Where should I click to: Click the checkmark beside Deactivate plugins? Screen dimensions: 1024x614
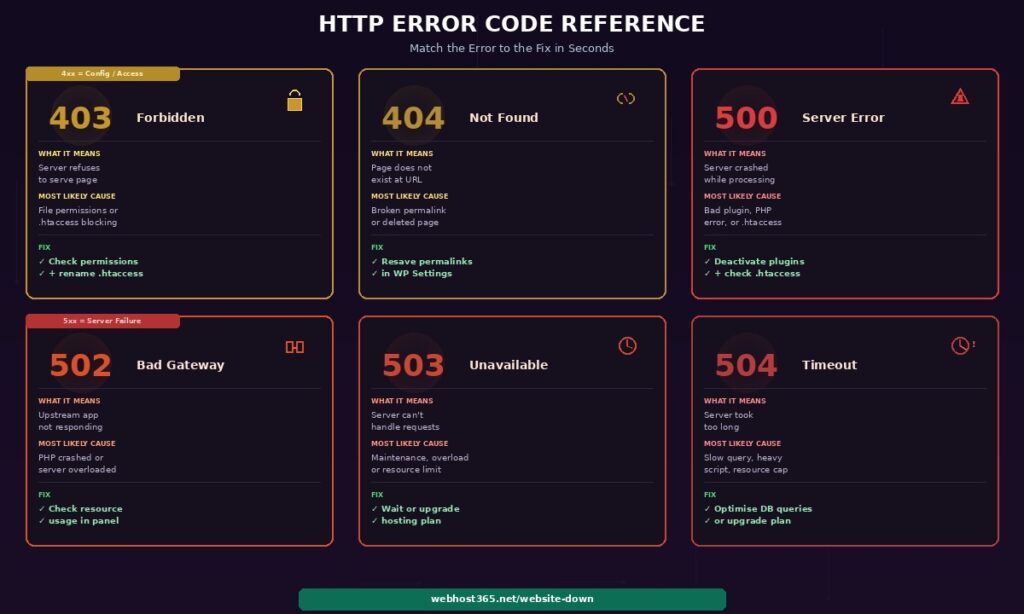[x=706, y=261]
